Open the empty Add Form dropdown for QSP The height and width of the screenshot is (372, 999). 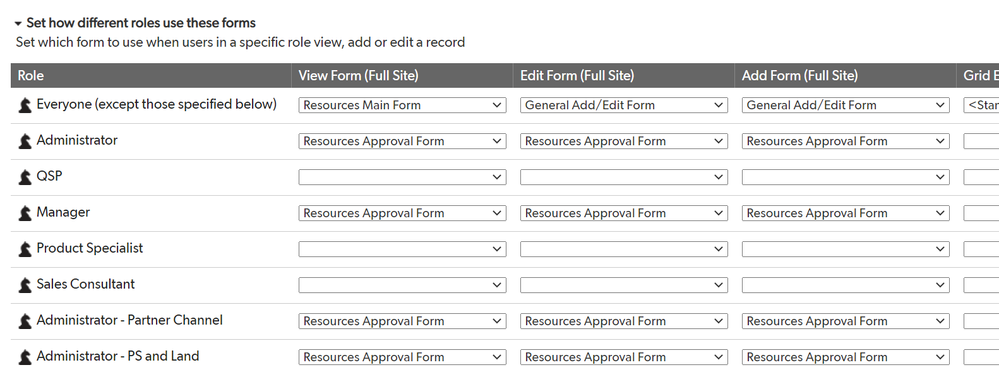click(x=845, y=177)
